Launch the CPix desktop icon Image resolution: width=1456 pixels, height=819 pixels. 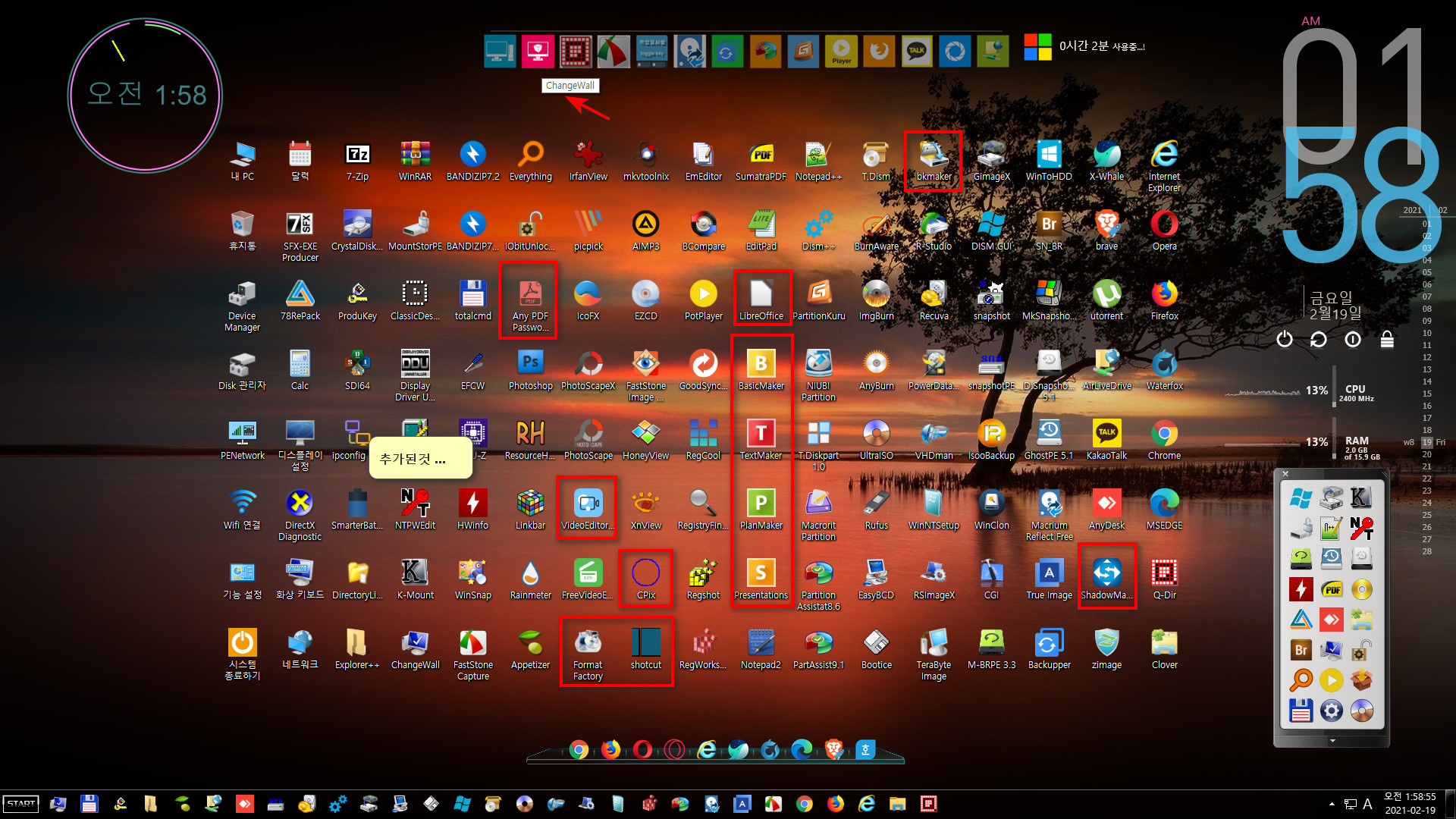click(x=645, y=579)
